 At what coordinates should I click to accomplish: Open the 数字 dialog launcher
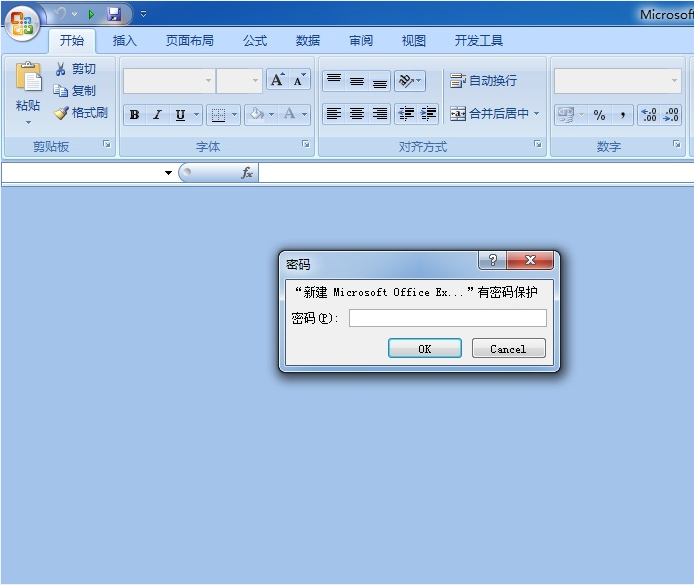pos(677,144)
